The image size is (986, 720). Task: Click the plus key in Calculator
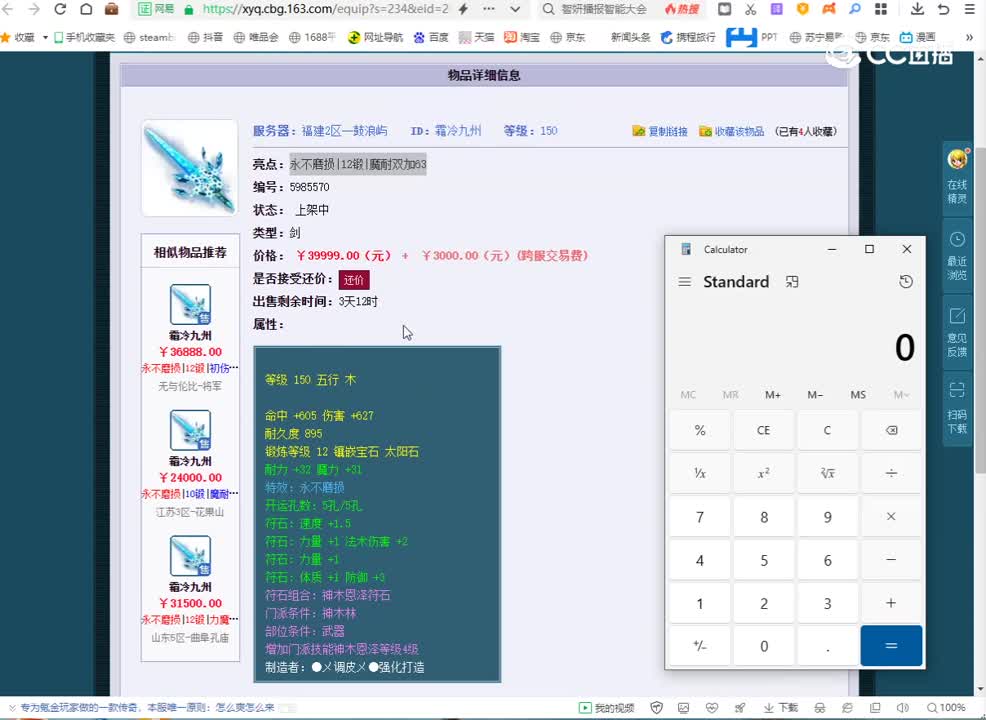click(x=891, y=603)
